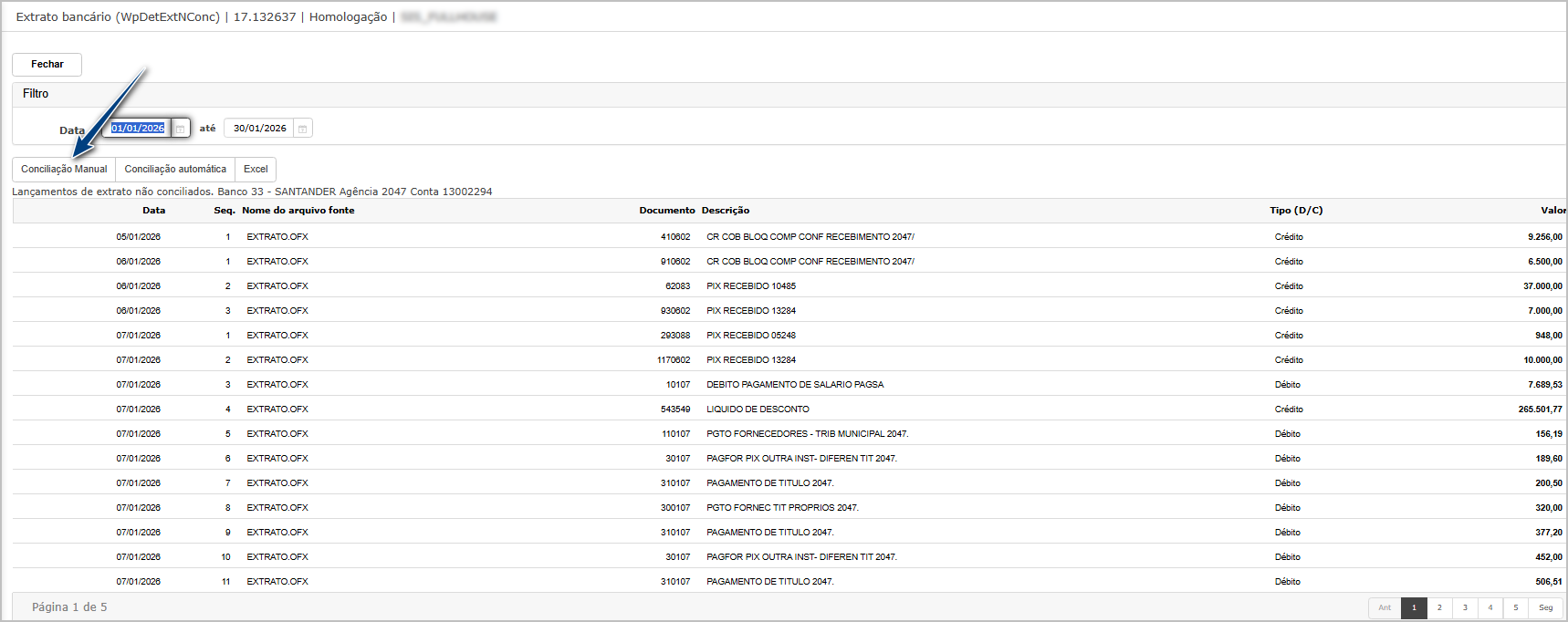The width and height of the screenshot is (1568, 622).
Task: Click the end date field 30/01/2026
Action: [259, 129]
